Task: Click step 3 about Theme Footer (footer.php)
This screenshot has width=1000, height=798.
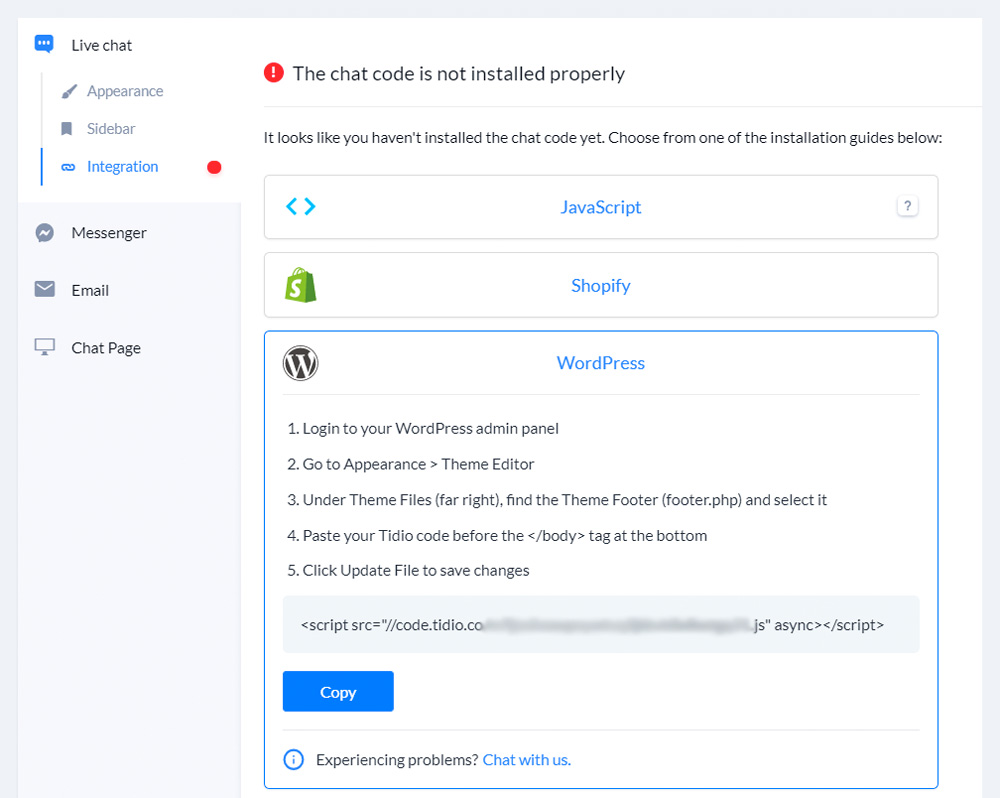Action: pos(557,500)
